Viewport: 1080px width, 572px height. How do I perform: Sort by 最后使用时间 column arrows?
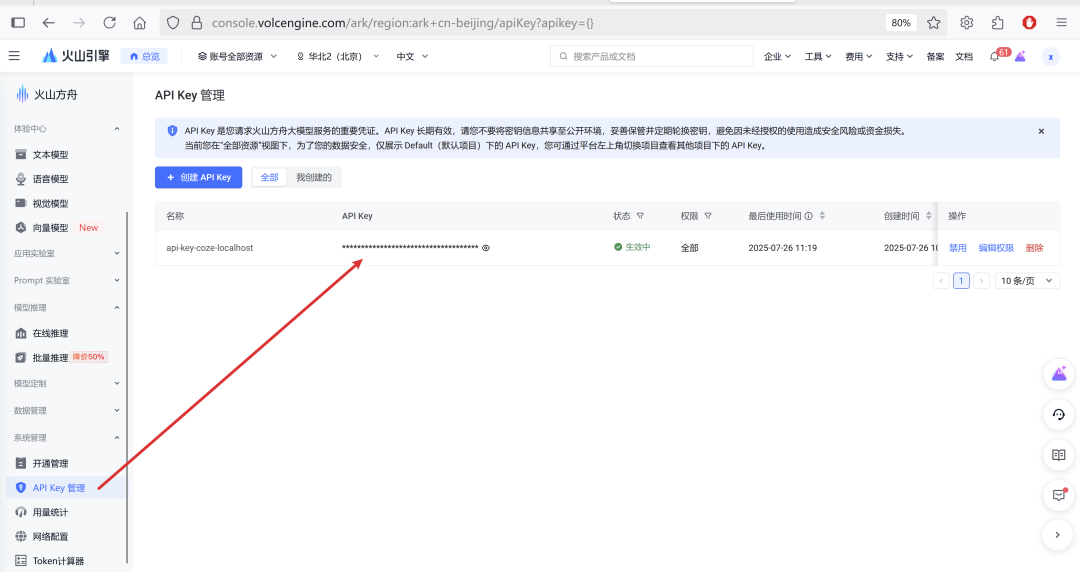[822, 216]
